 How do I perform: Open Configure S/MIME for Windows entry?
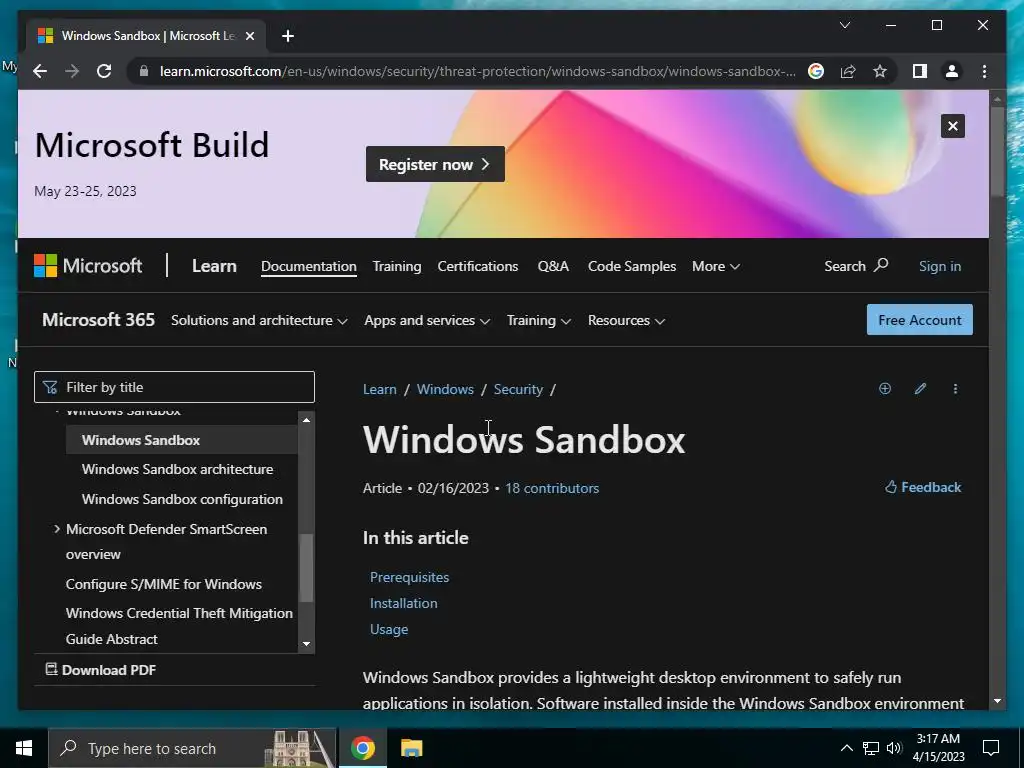tap(164, 584)
